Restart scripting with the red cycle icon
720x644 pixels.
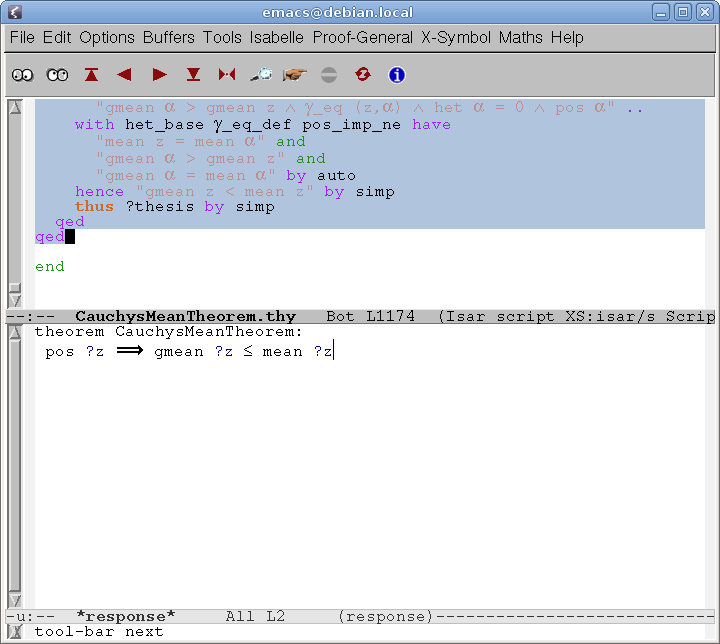pos(363,75)
